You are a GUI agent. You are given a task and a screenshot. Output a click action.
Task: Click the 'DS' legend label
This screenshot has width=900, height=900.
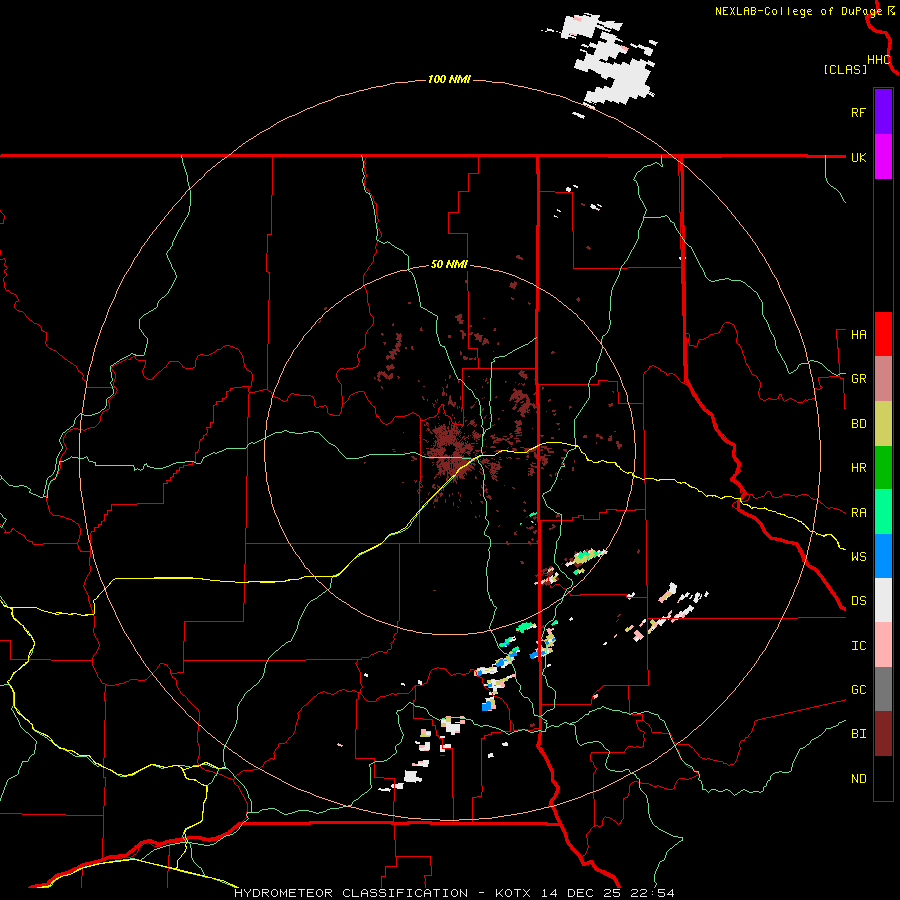tap(859, 601)
